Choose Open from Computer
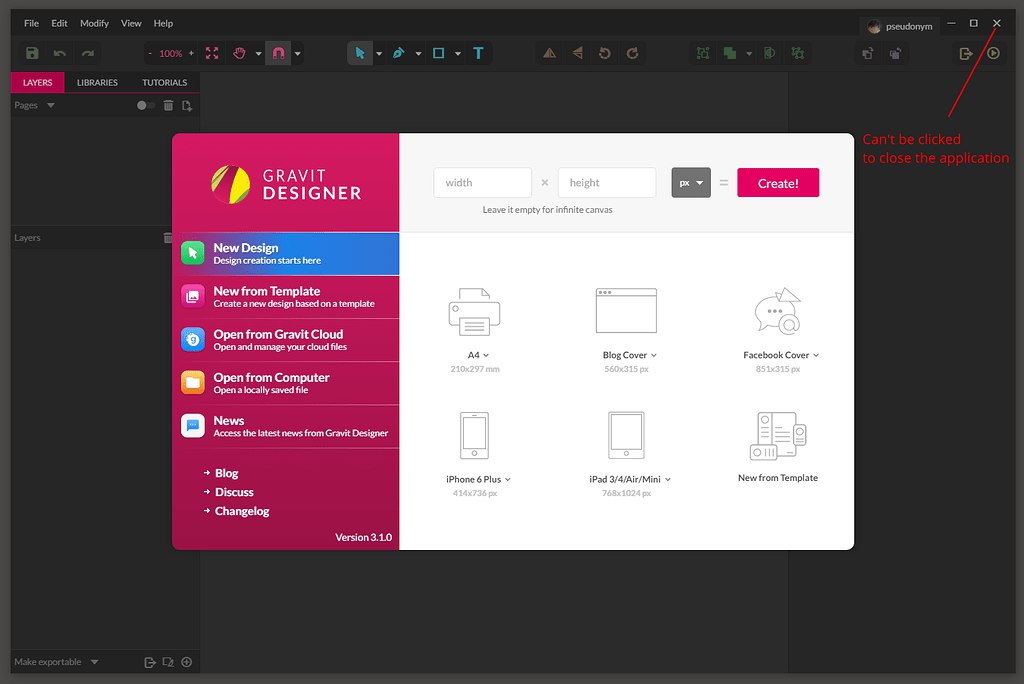 [x=286, y=383]
